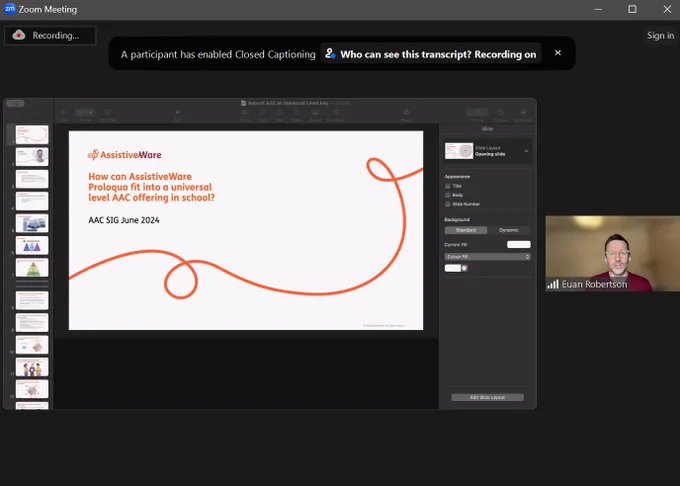Viewport: 680px width, 486px height.
Task: Click the document file icon in Keynote title
Action: coord(243,103)
